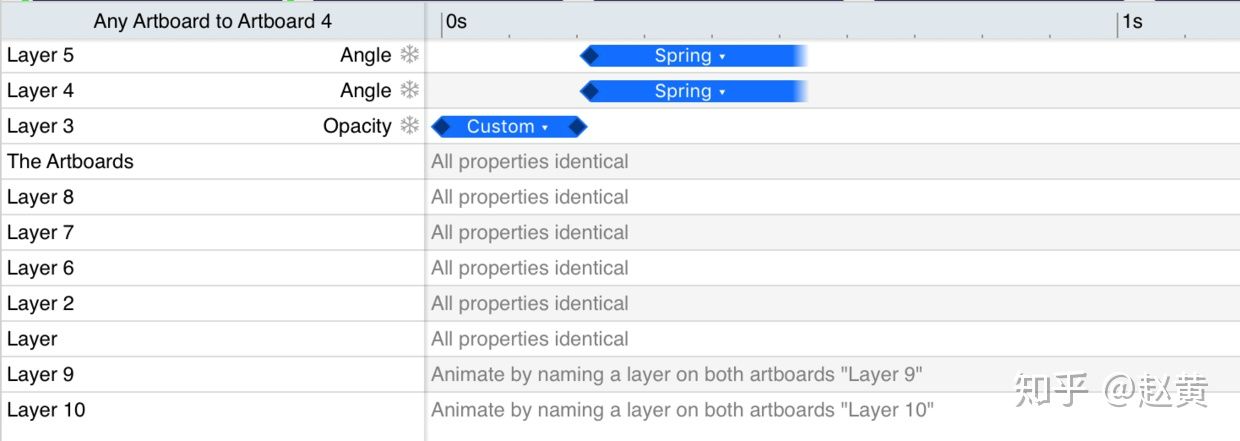Click the 1s mark on timeline ruler

[x=1132, y=21]
